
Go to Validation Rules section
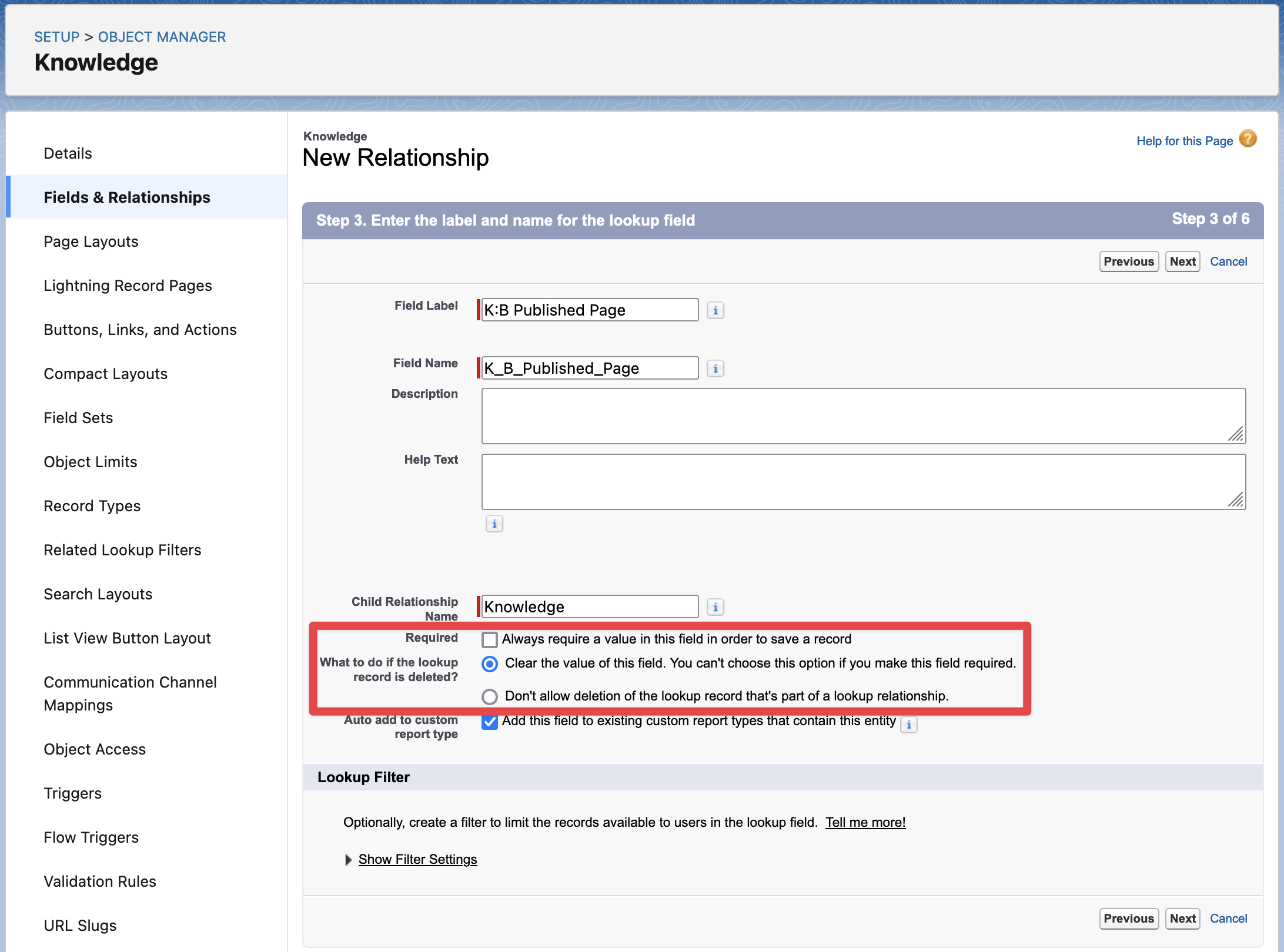point(99,881)
